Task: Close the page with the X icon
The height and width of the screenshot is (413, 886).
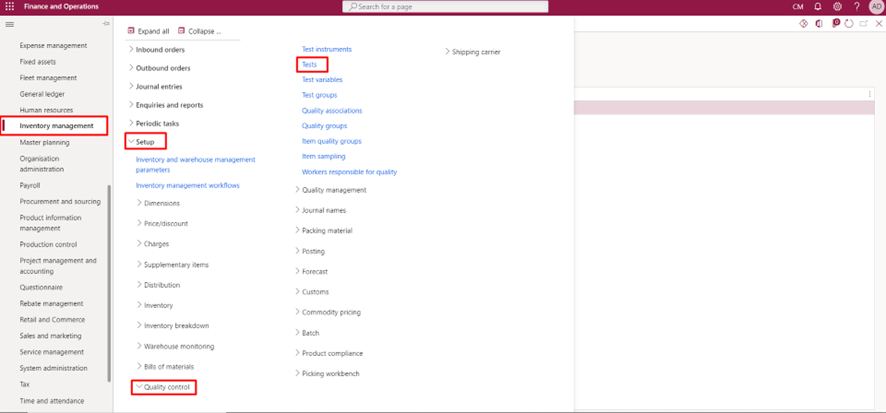Action: pyautogui.click(x=879, y=24)
